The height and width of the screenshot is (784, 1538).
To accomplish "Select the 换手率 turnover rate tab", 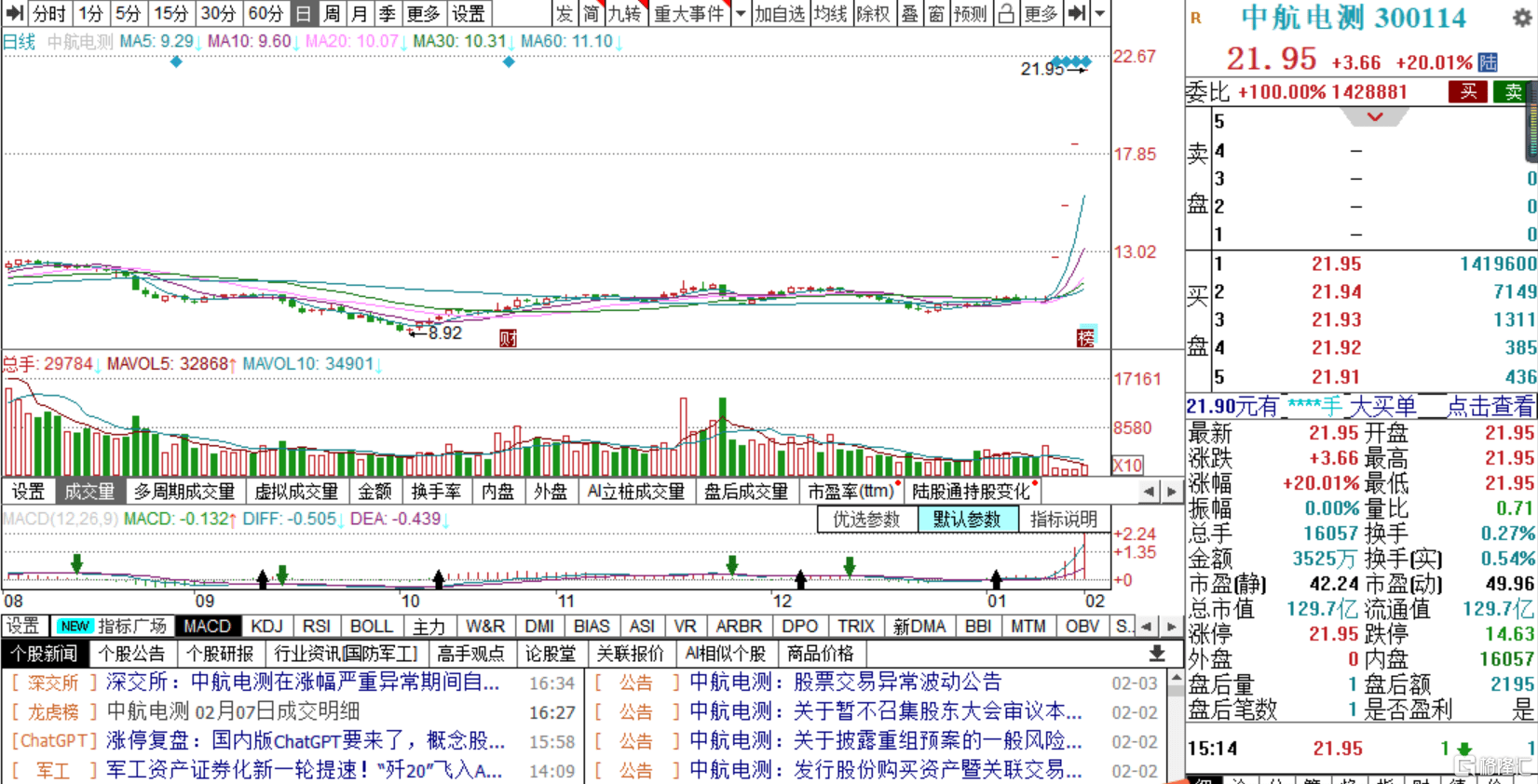I will click(436, 492).
